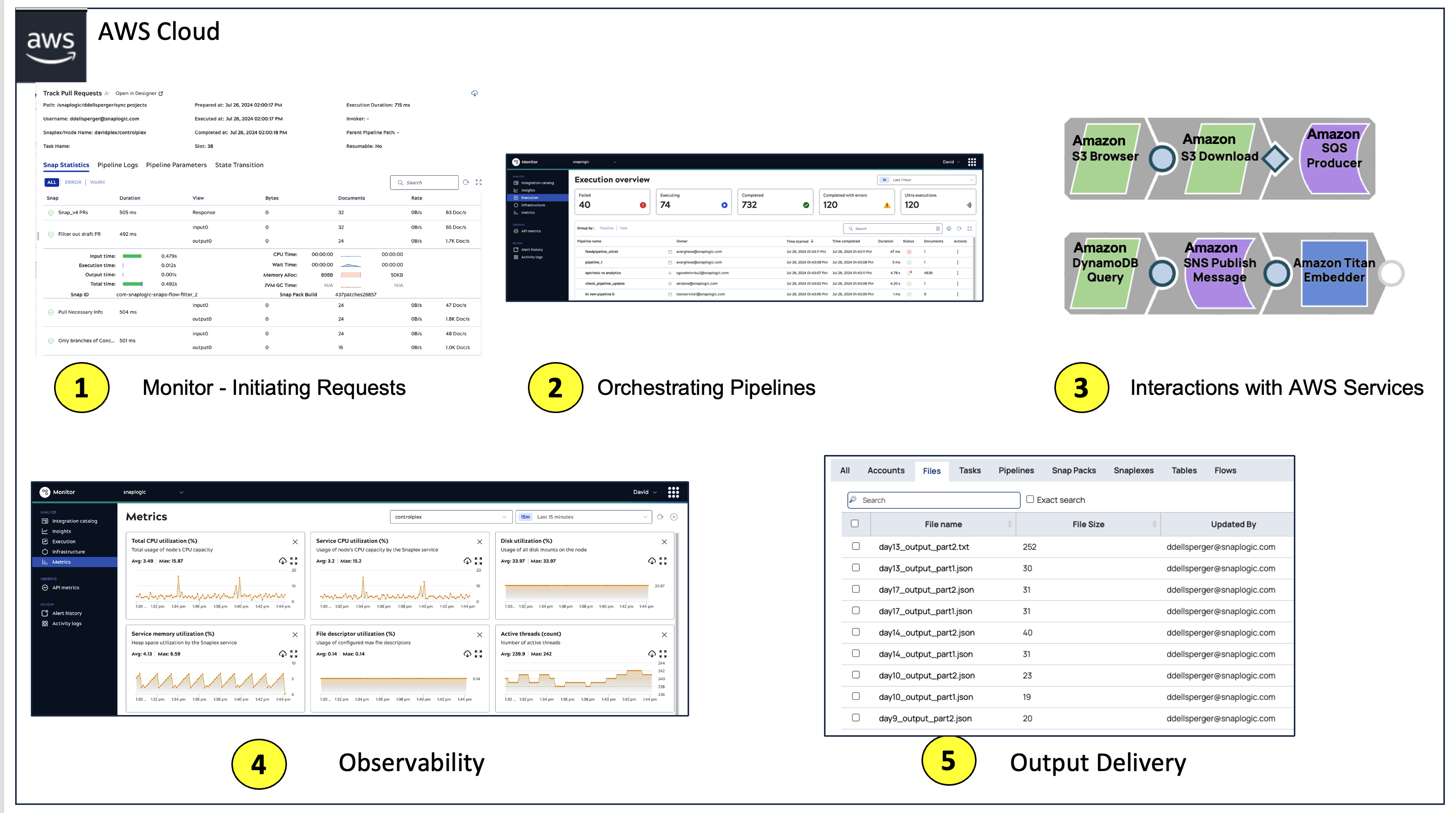Open the Pipeline Logs tab

tap(118, 165)
